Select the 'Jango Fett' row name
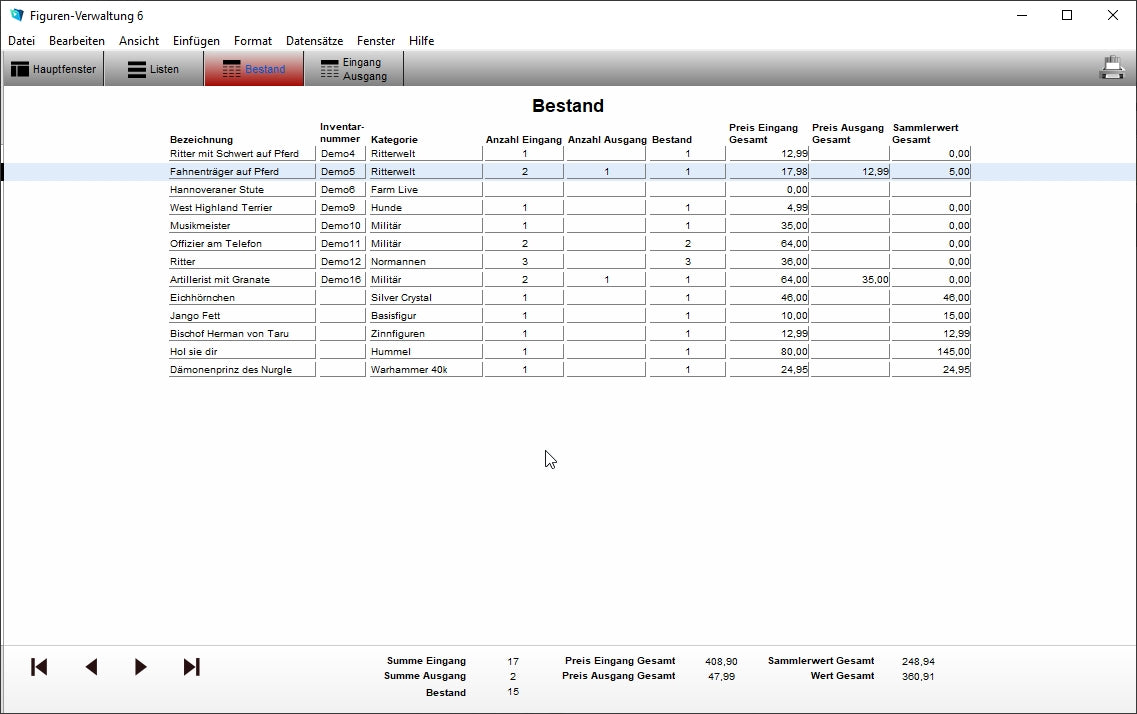Viewport: 1137px width, 714px height. click(241, 316)
